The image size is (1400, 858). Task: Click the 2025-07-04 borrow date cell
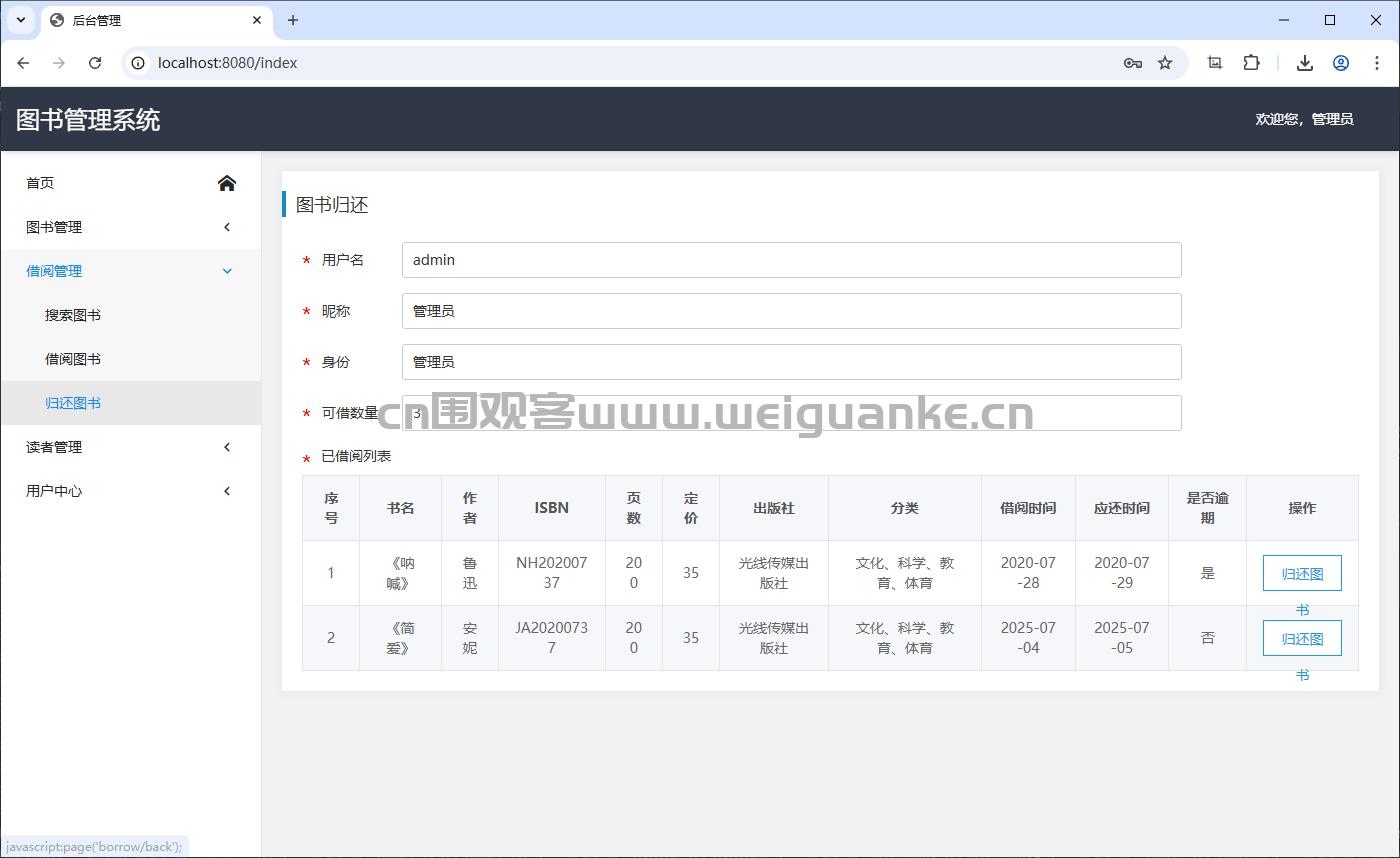pyautogui.click(x=1028, y=638)
